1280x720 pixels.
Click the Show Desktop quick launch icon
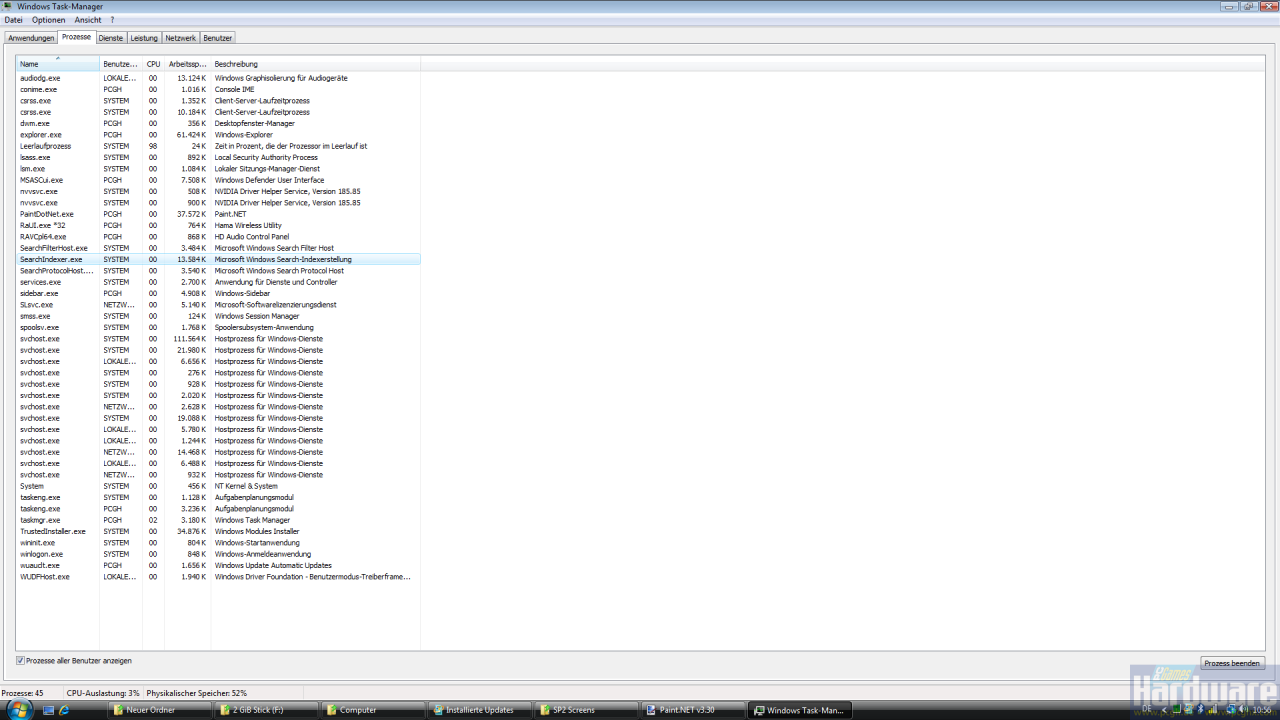click(48, 710)
